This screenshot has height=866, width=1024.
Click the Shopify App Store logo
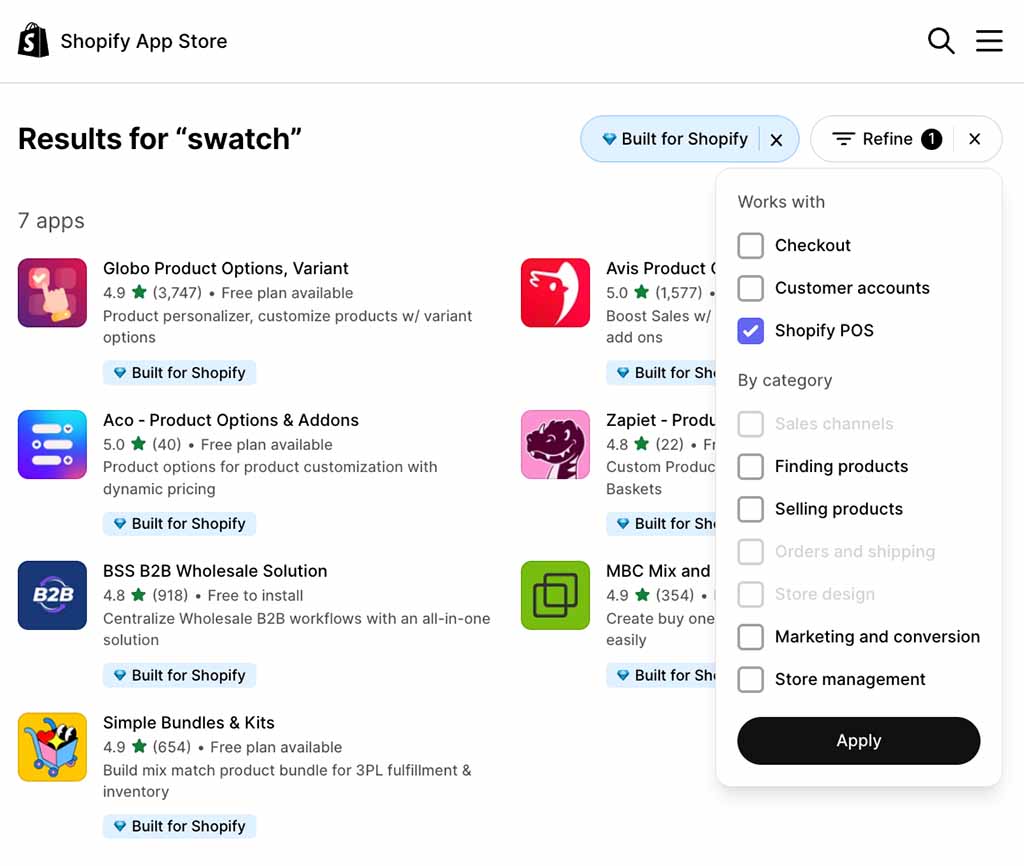[x=120, y=41]
